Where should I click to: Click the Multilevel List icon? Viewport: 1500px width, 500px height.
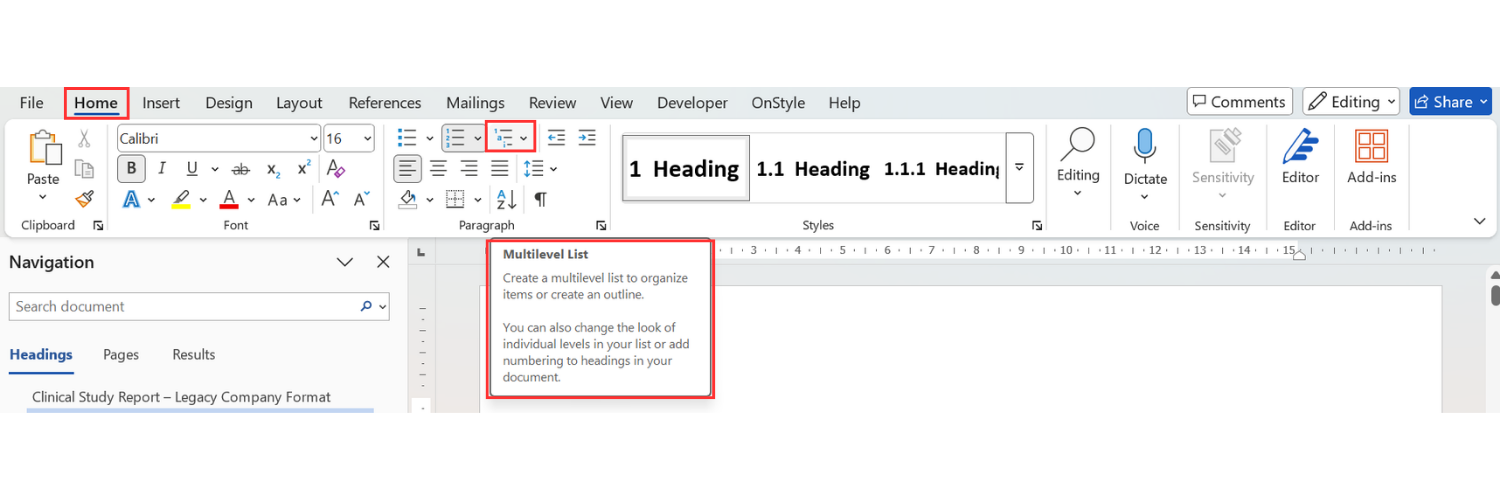(x=503, y=138)
